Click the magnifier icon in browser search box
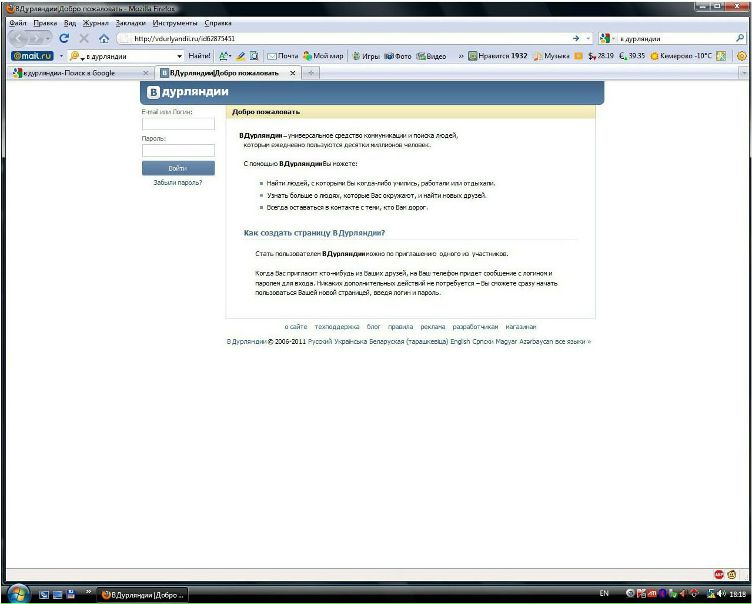This screenshot has height=604, width=752. [740, 38]
